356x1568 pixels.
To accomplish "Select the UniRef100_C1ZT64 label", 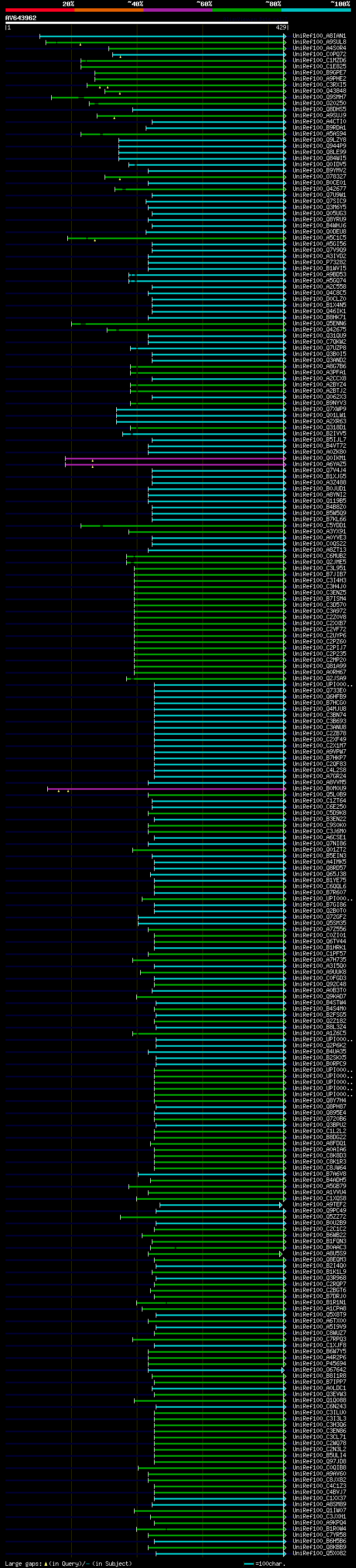I will pyautogui.click(x=319, y=801).
